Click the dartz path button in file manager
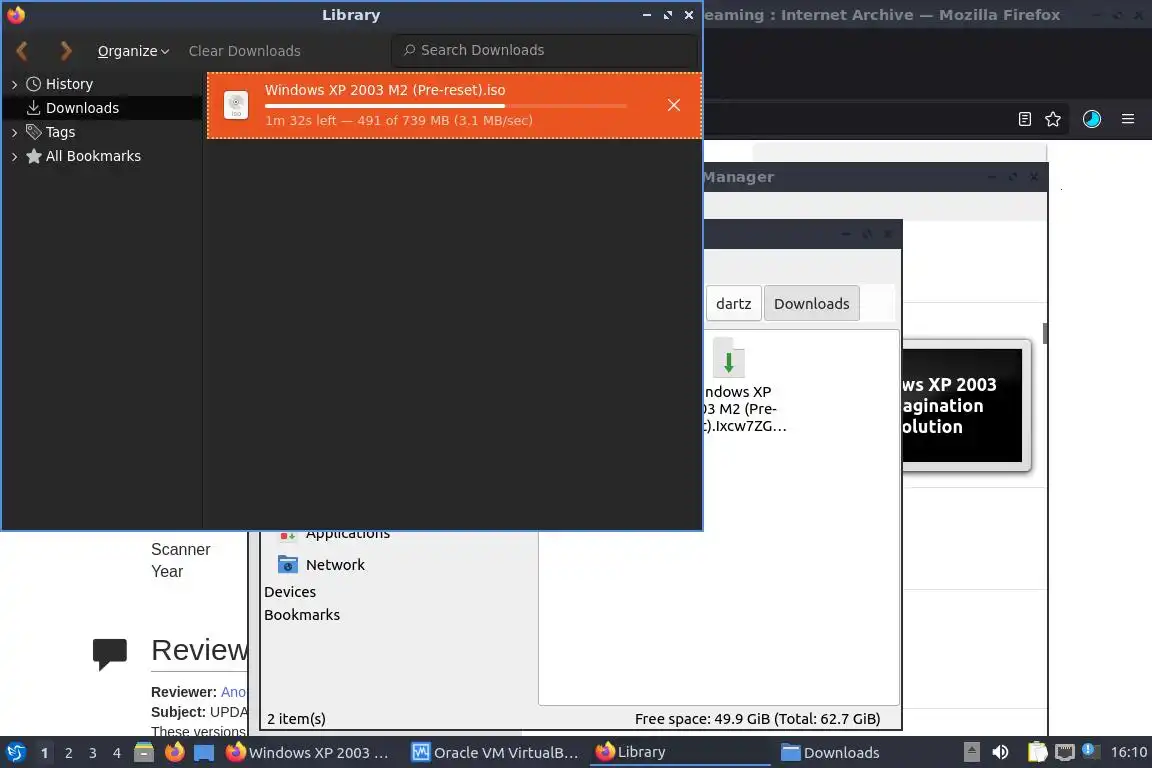 [x=733, y=304]
